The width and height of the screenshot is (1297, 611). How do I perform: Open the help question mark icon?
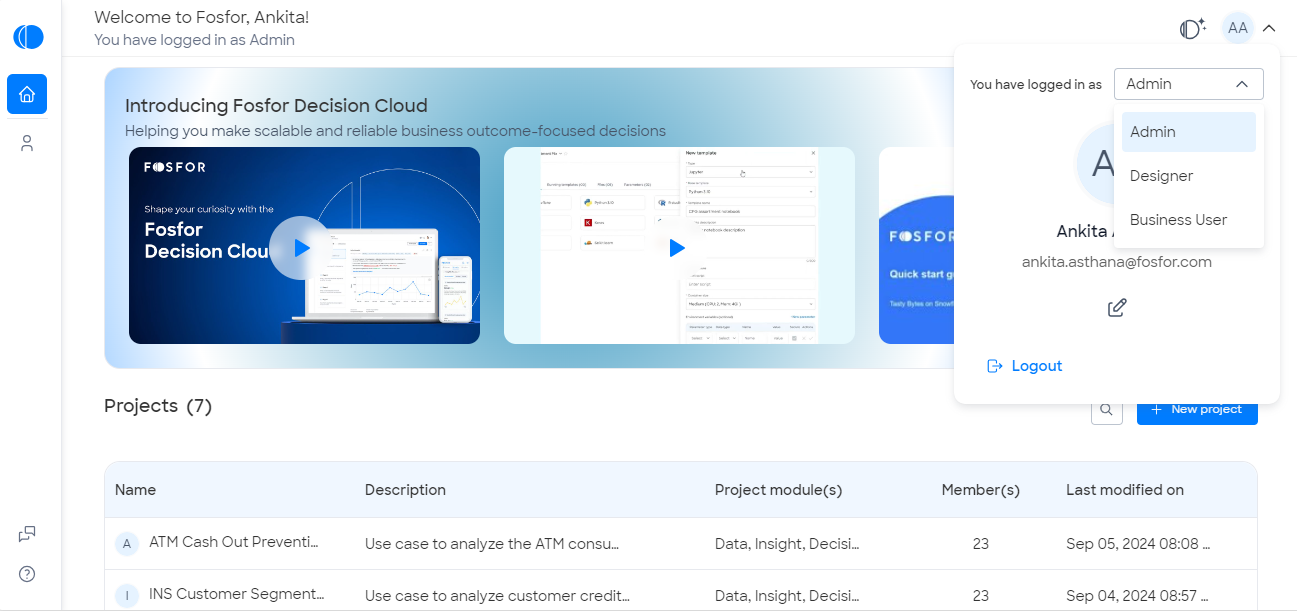coord(27,574)
